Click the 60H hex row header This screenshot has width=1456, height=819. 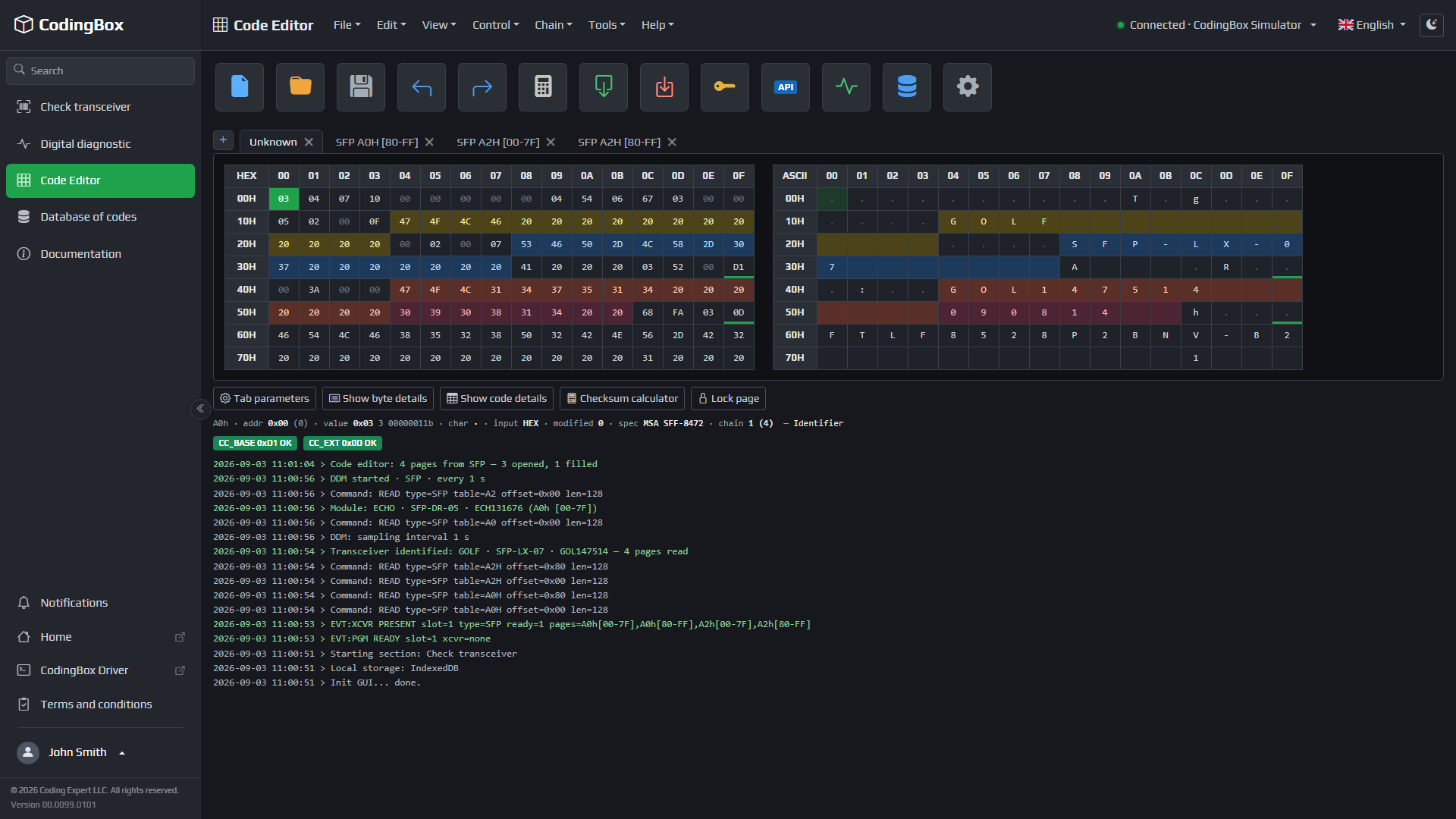pyautogui.click(x=246, y=335)
